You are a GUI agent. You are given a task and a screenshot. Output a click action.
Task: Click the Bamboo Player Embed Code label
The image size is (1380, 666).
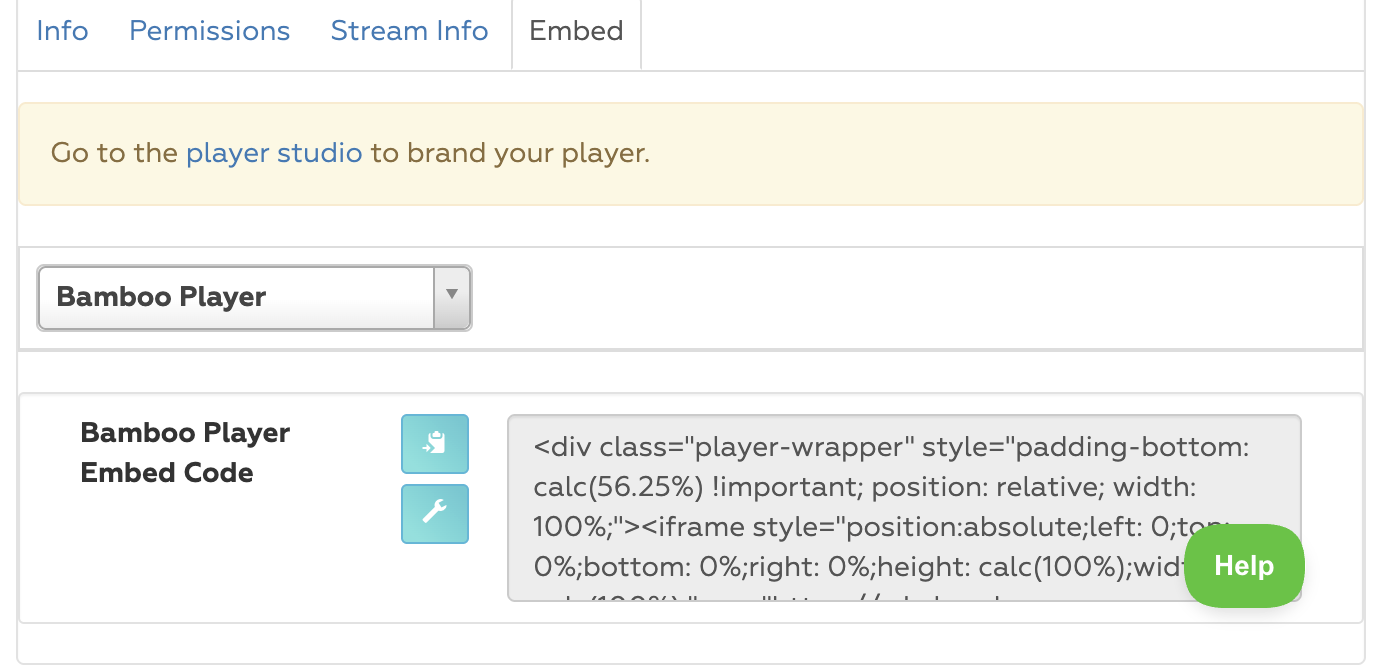[x=185, y=452]
